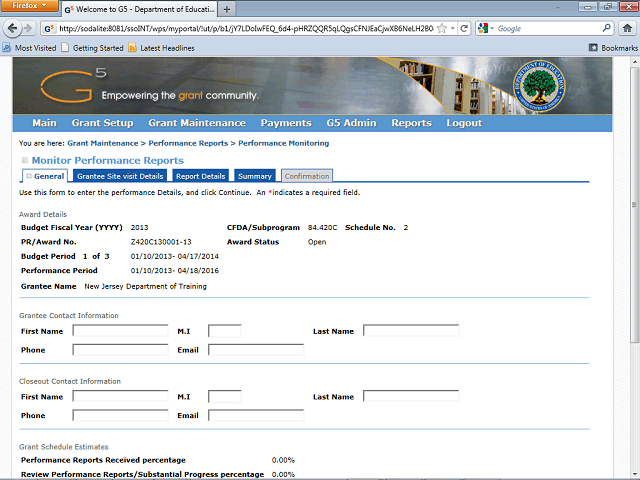
Task: Open the Bookmarks toolbar button
Action: point(613,48)
